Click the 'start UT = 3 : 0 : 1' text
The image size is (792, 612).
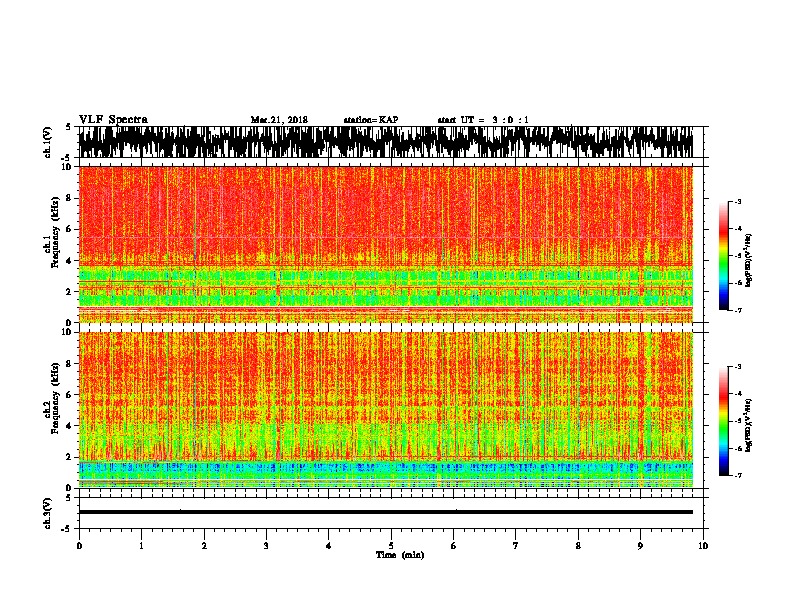[483, 120]
